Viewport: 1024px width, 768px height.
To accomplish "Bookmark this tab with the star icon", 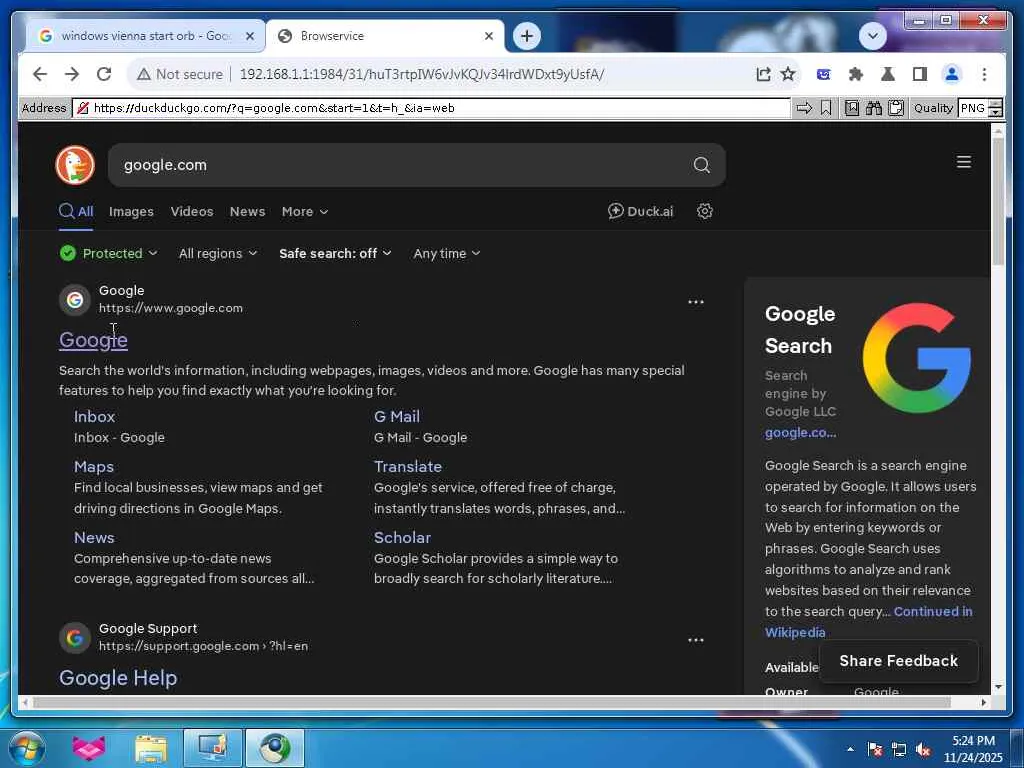I will click(x=788, y=74).
